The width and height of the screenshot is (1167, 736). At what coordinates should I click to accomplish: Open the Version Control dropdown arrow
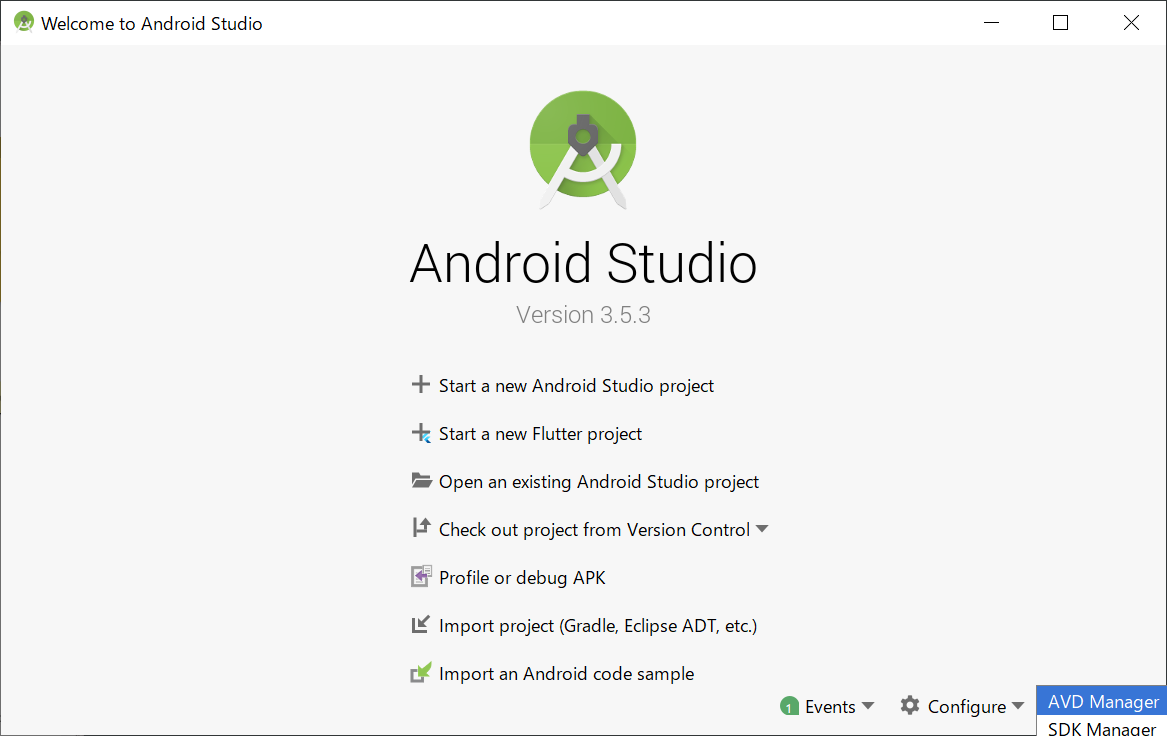[763, 529]
